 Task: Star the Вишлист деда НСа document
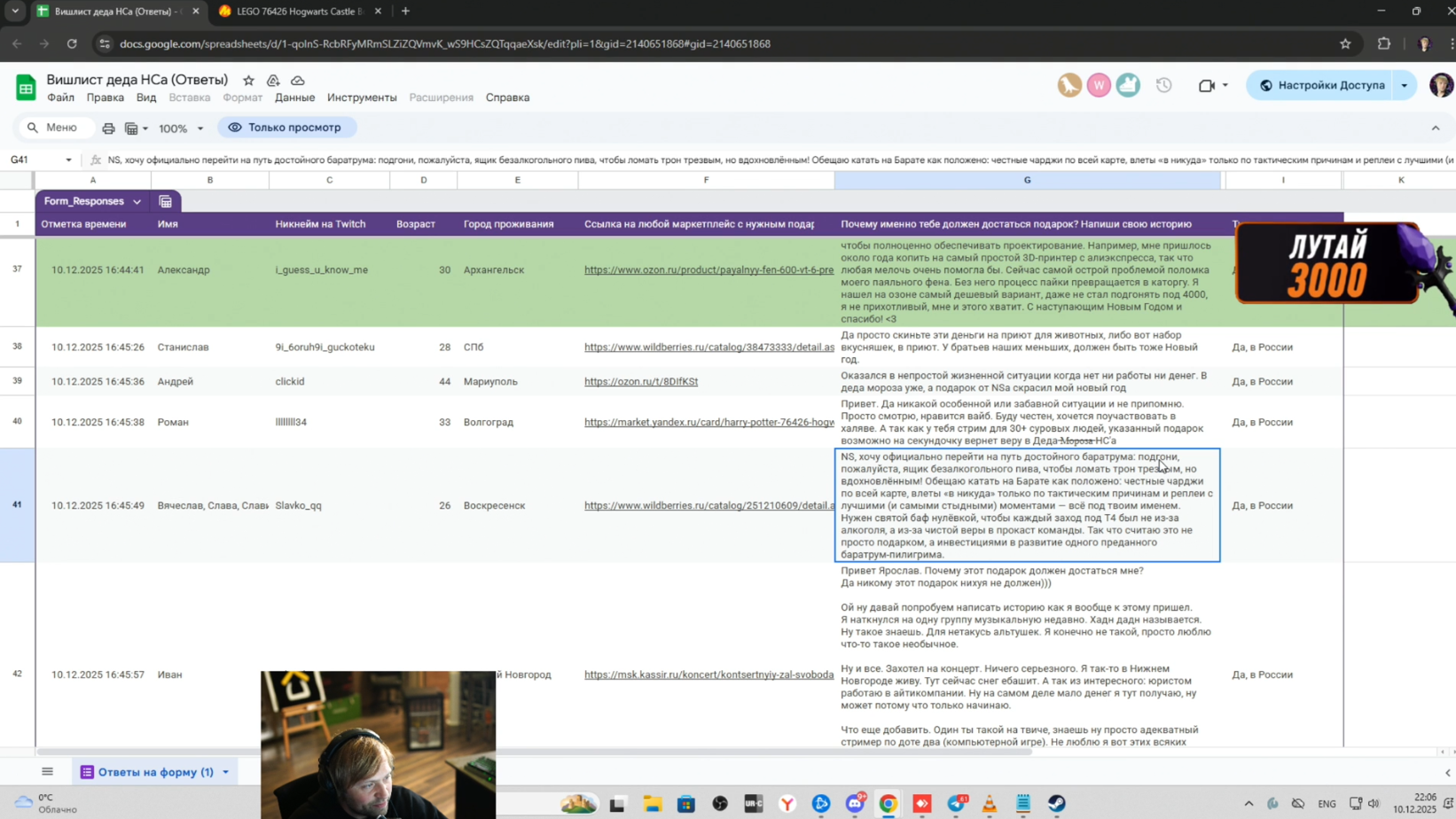(248, 81)
